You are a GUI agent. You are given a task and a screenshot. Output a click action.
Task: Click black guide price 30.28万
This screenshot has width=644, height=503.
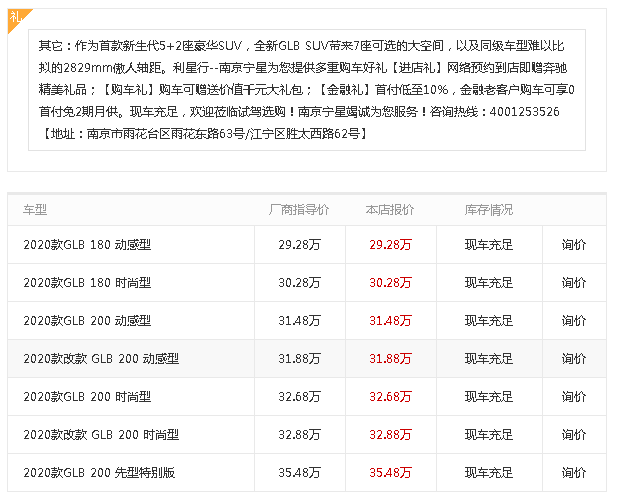tap(299, 283)
